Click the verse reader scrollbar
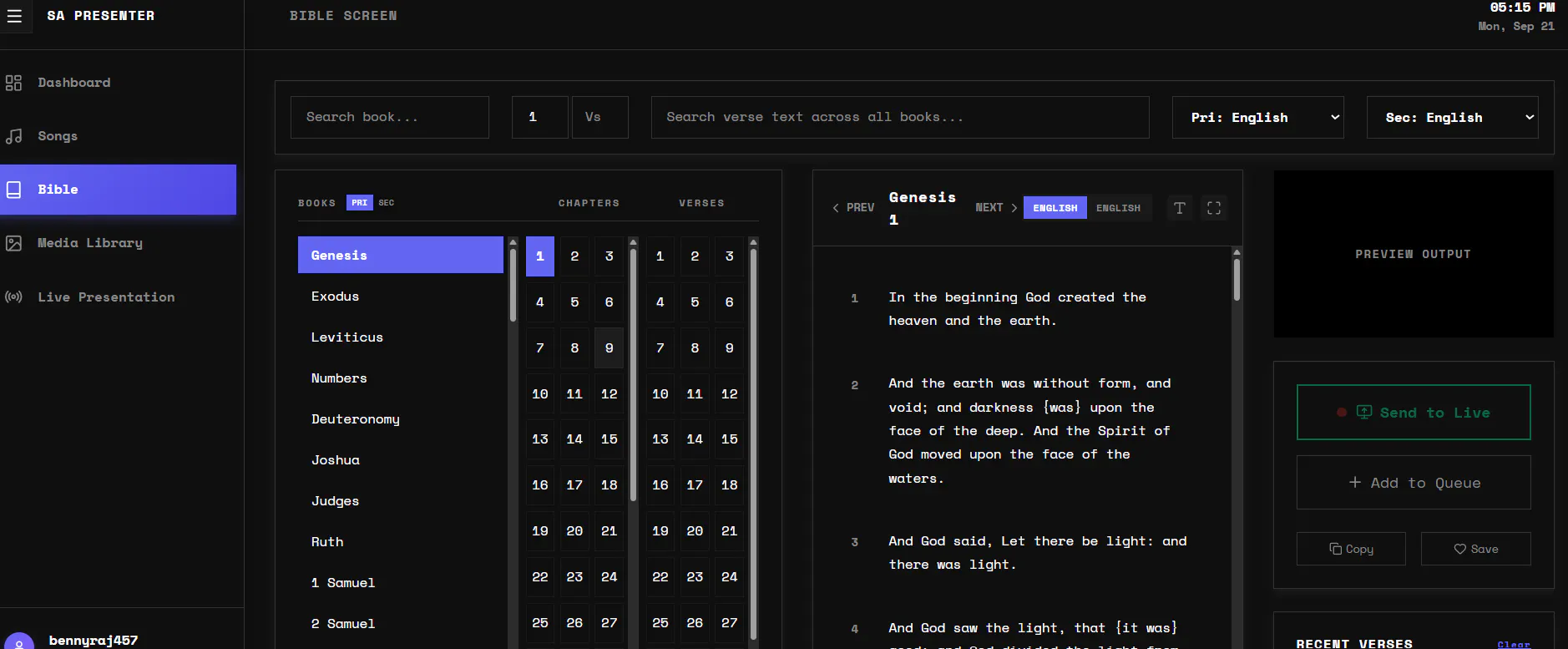The height and width of the screenshot is (649, 1568). [1237, 280]
